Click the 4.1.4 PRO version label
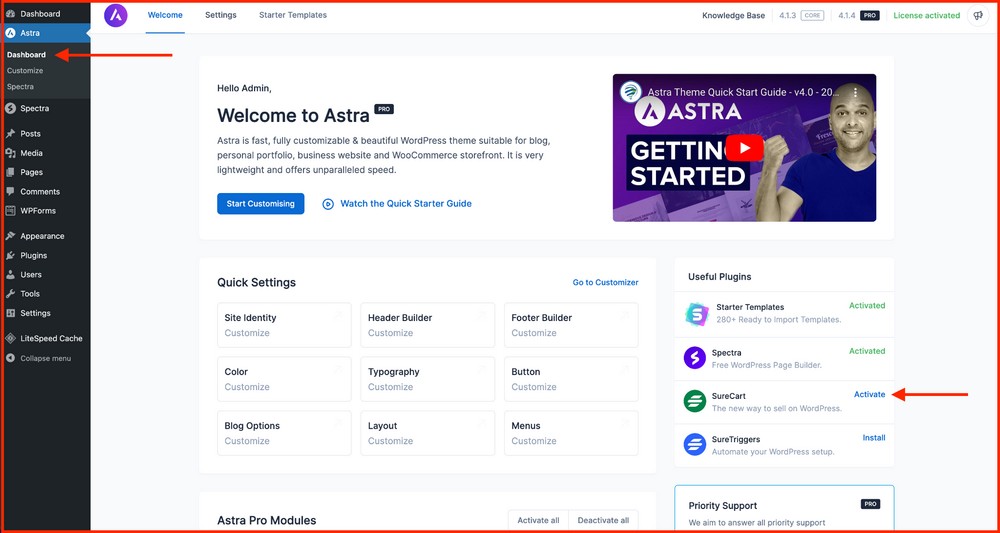This screenshot has width=1000, height=533. click(x=858, y=16)
